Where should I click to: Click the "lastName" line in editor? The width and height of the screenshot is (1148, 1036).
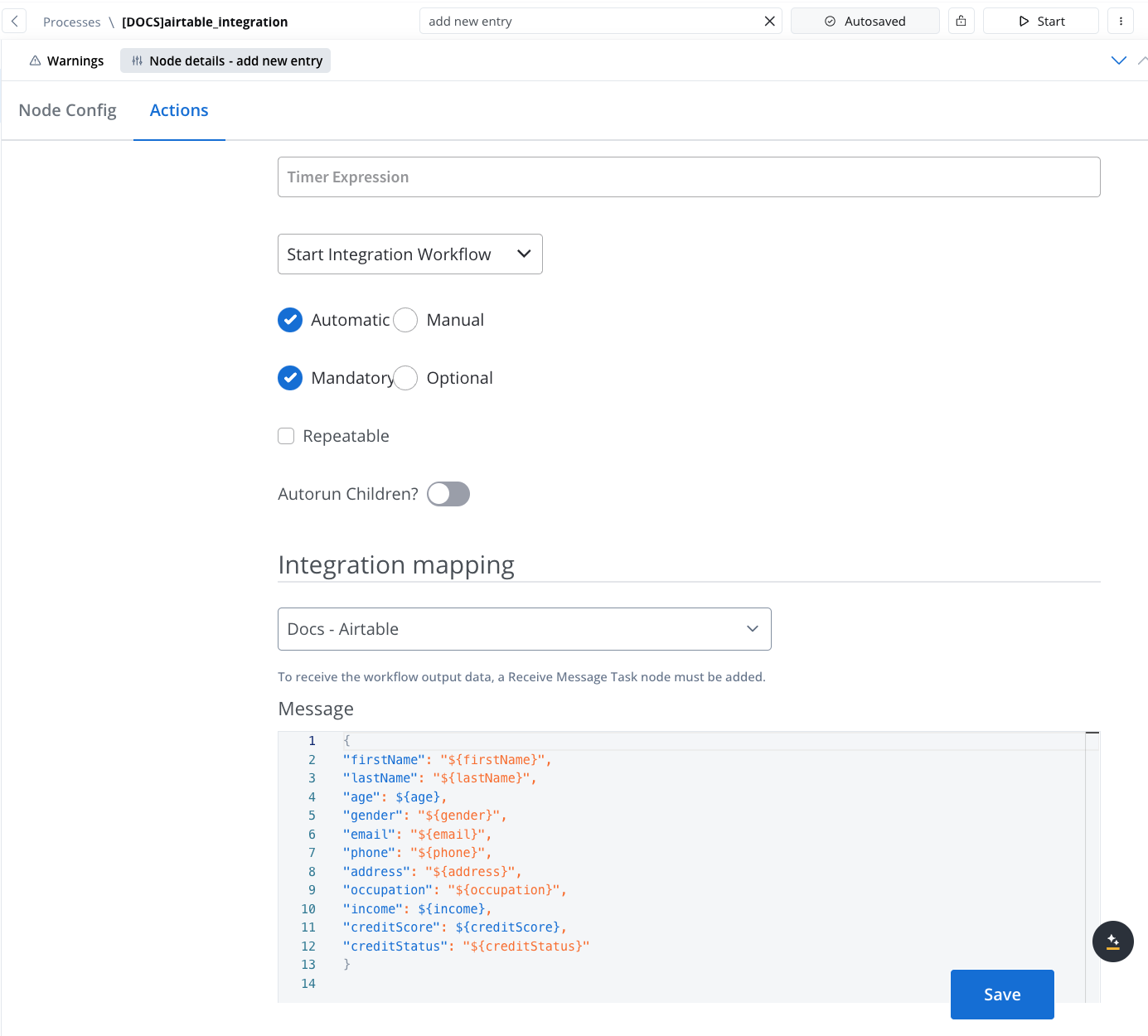click(440, 778)
